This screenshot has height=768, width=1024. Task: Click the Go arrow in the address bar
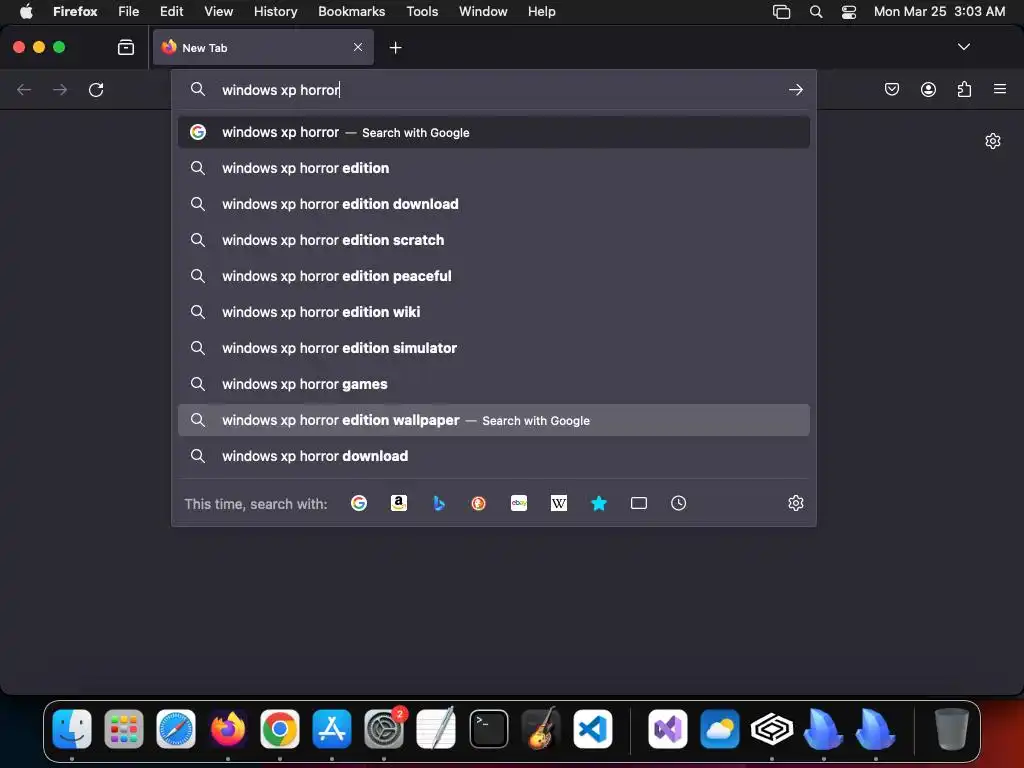pos(795,89)
